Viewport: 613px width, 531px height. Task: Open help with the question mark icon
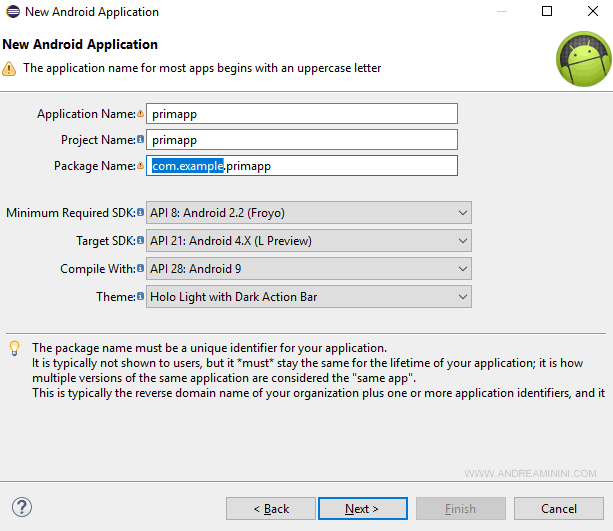22,508
